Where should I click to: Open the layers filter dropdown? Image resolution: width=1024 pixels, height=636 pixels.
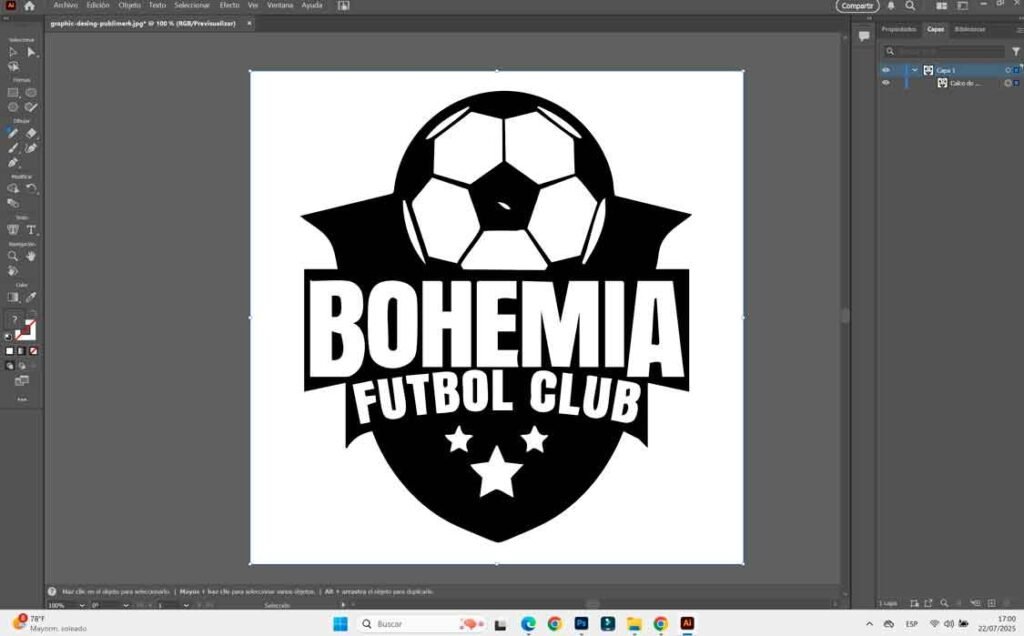(1016, 51)
